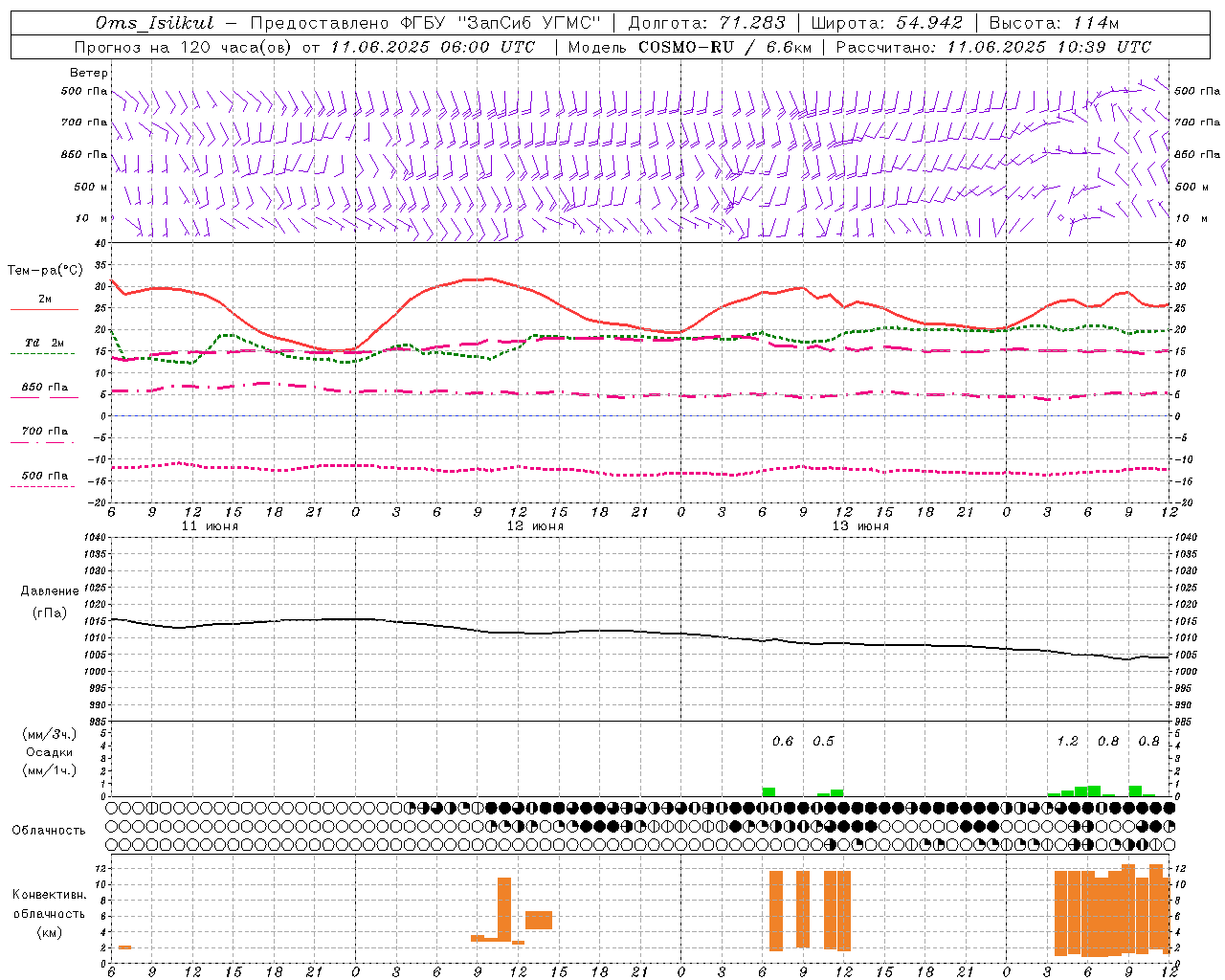Click the 1.2 precipitation amount
Image resolution: width=1225 pixels, height=980 pixels.
click(x=1067, y=741)
